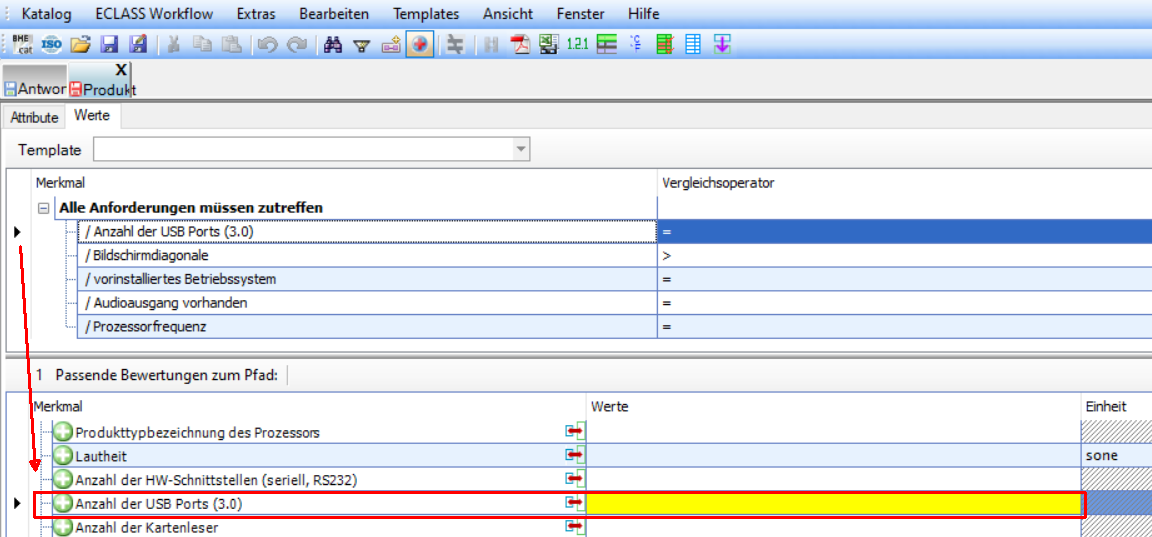Open the ECLASS Workflow menu
This screenshot has width=1152, height=537.
coord(154,14)
